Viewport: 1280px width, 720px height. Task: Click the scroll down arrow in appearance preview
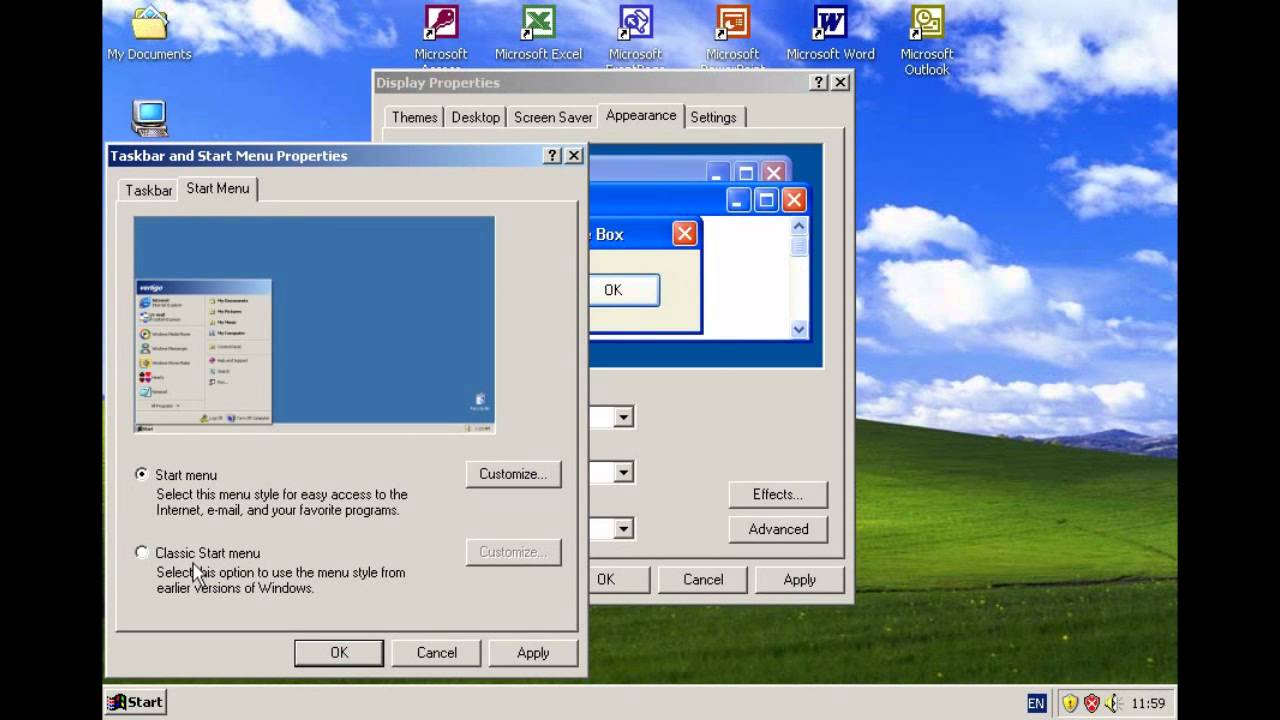(799, 329)
